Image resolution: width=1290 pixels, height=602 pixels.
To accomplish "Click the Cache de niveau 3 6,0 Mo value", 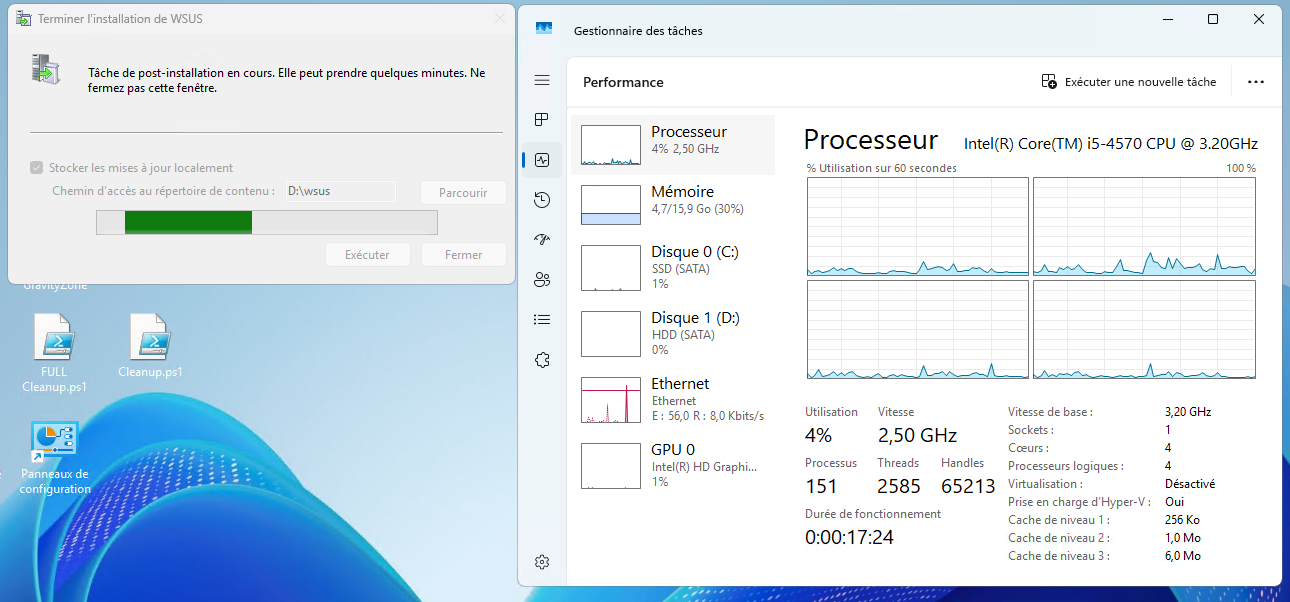I will pyautogui.click(x=1183, y=556).
